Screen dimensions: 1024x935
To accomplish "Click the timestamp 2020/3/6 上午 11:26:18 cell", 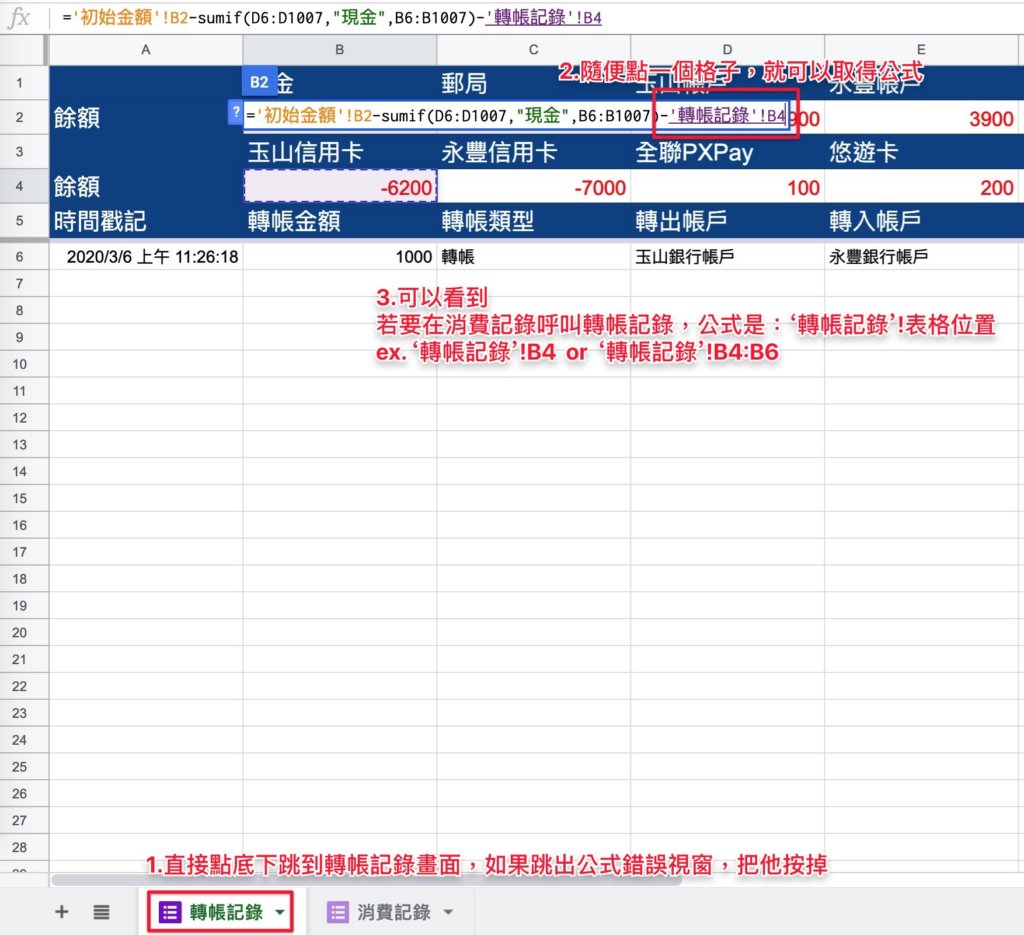I will tap(146, 257).
